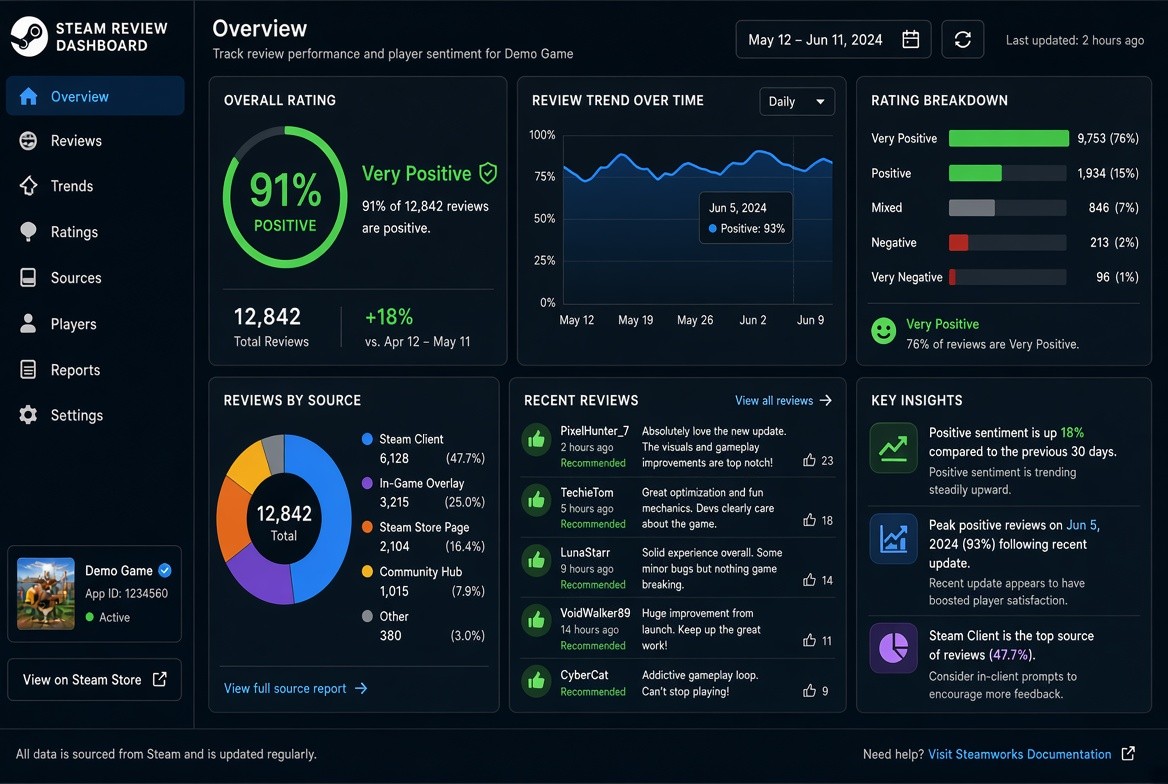Viewport: 1168px width, 784px height.
Task: Click the 91% positive circular gauge
Action: click(285, 197)
